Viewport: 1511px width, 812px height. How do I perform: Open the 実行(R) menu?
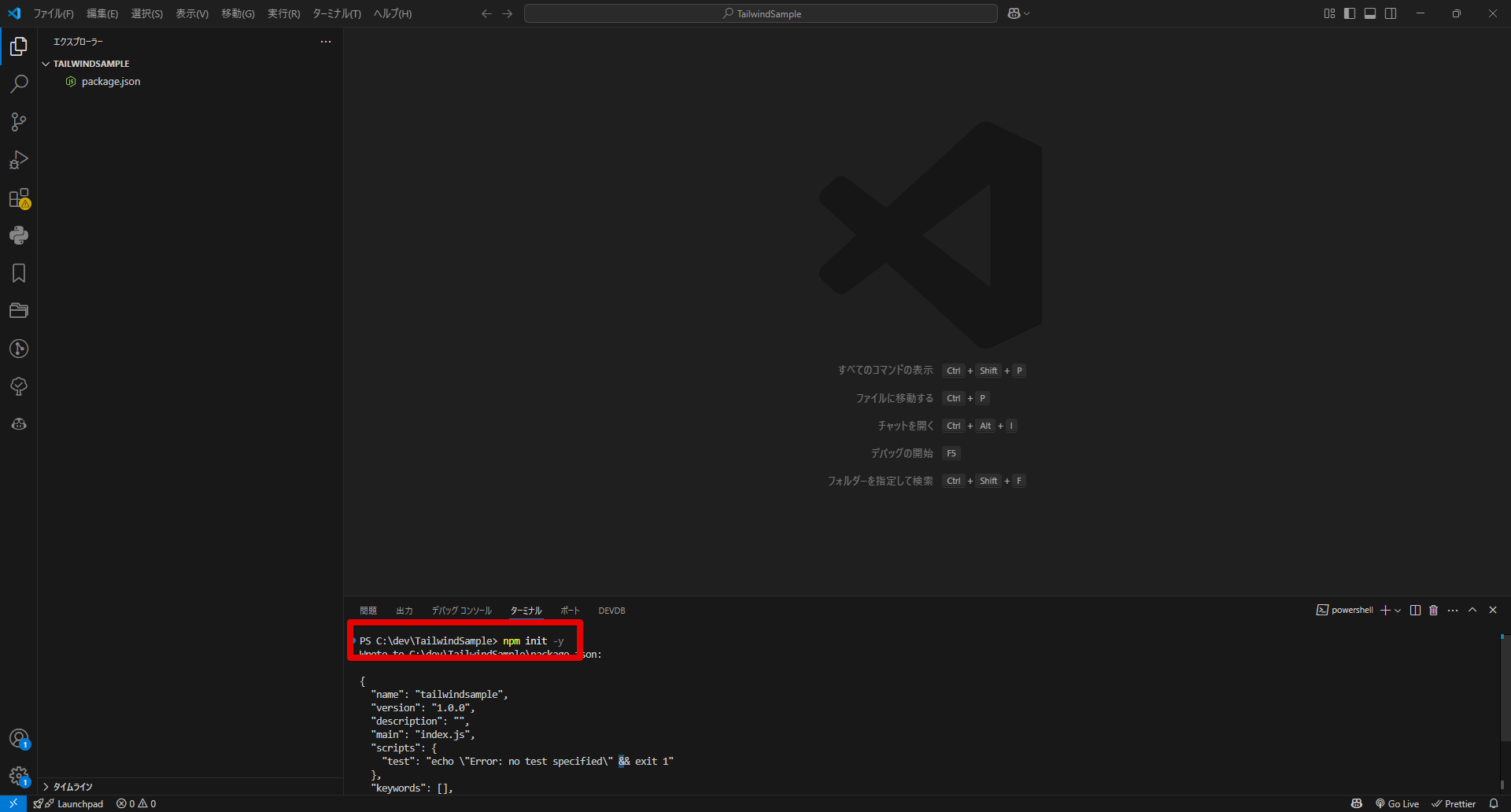point(283,13)
